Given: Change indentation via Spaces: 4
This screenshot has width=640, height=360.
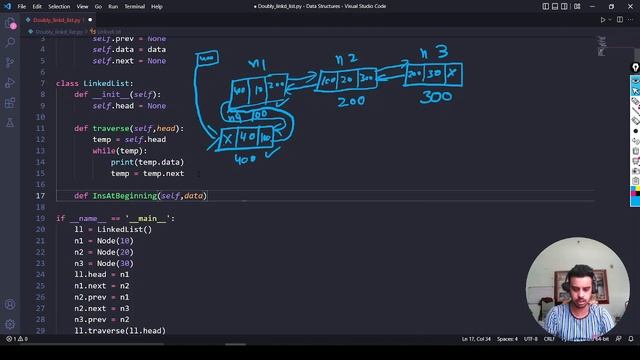Looking at the screenshot, I should point(507,339).
